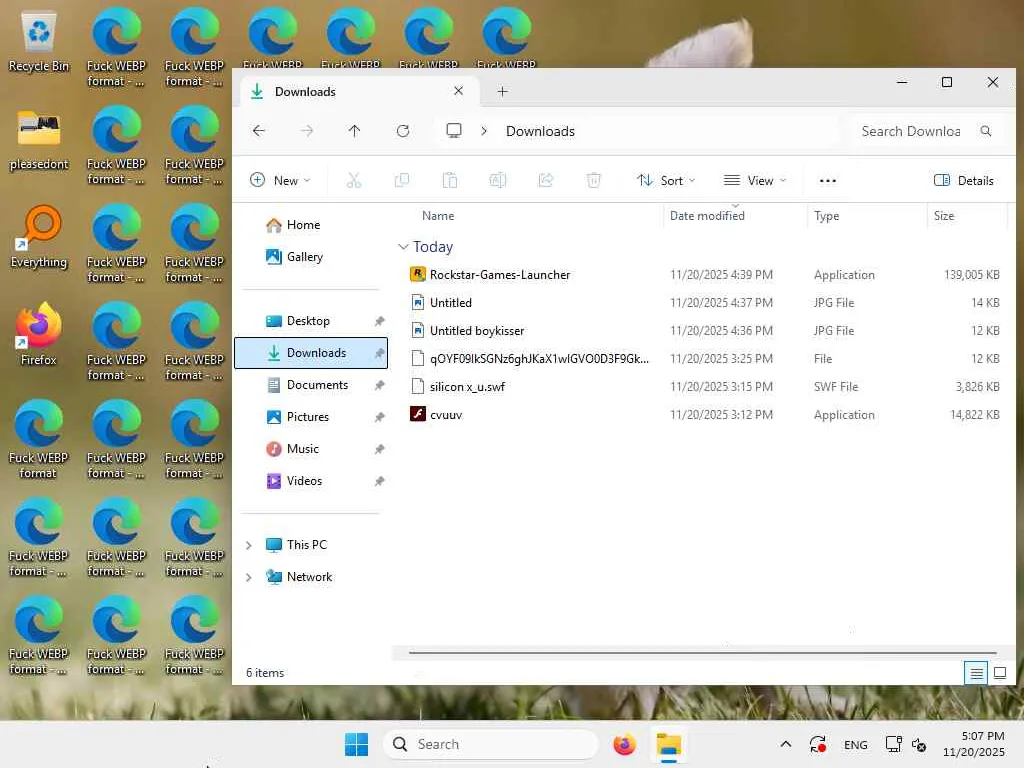Collapse the Today group

point(403,247)
